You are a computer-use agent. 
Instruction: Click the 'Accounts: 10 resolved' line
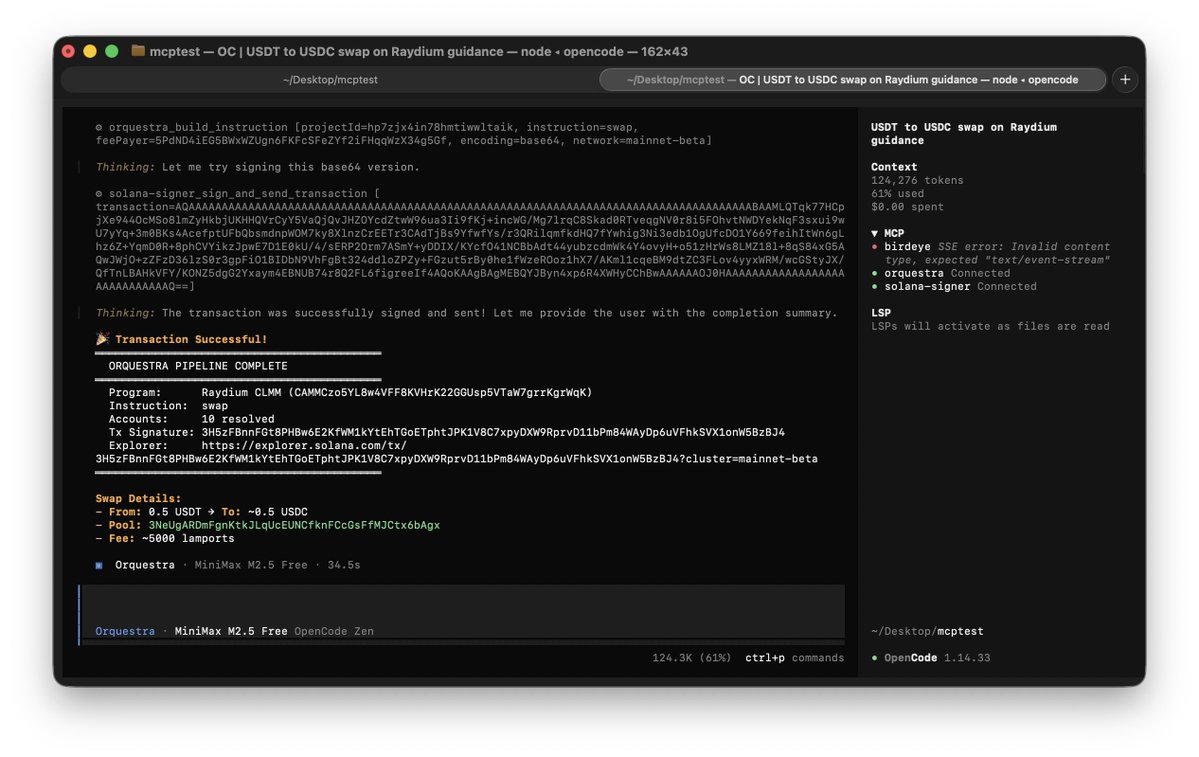(191, 419)
